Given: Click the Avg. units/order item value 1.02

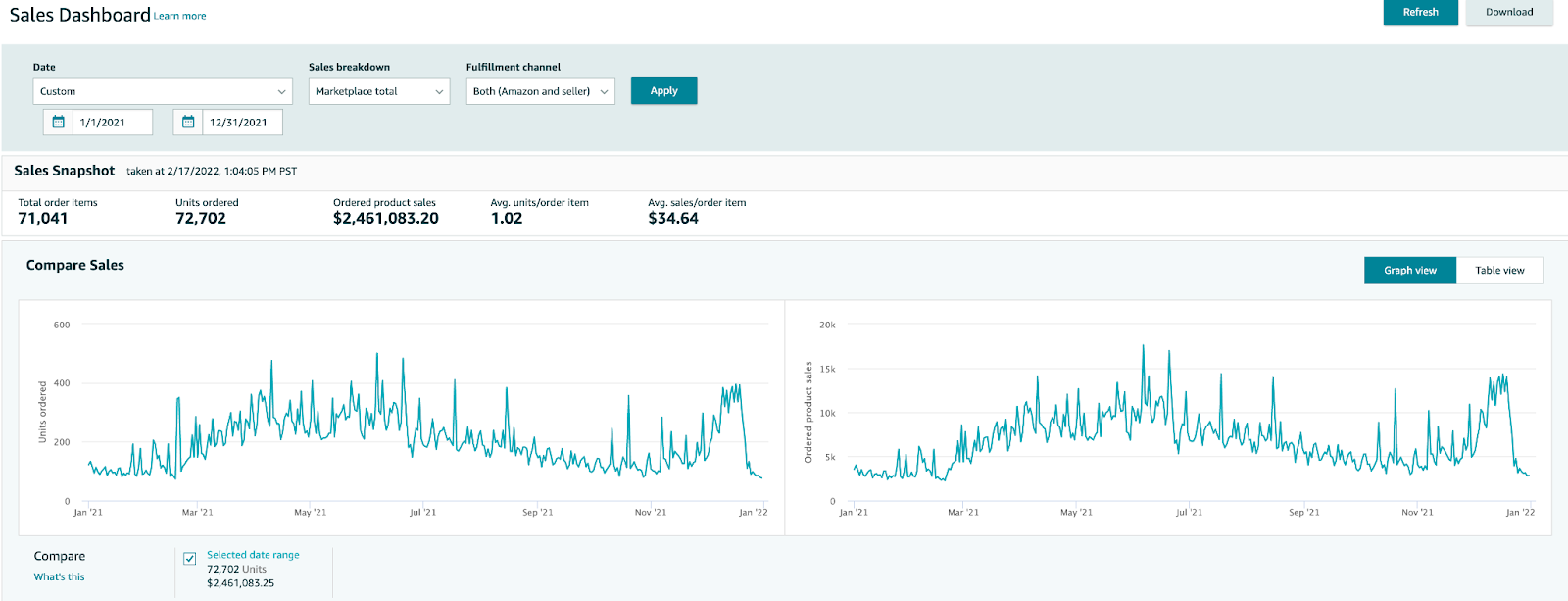Looking at the screenshot, I should click(507, 218).
